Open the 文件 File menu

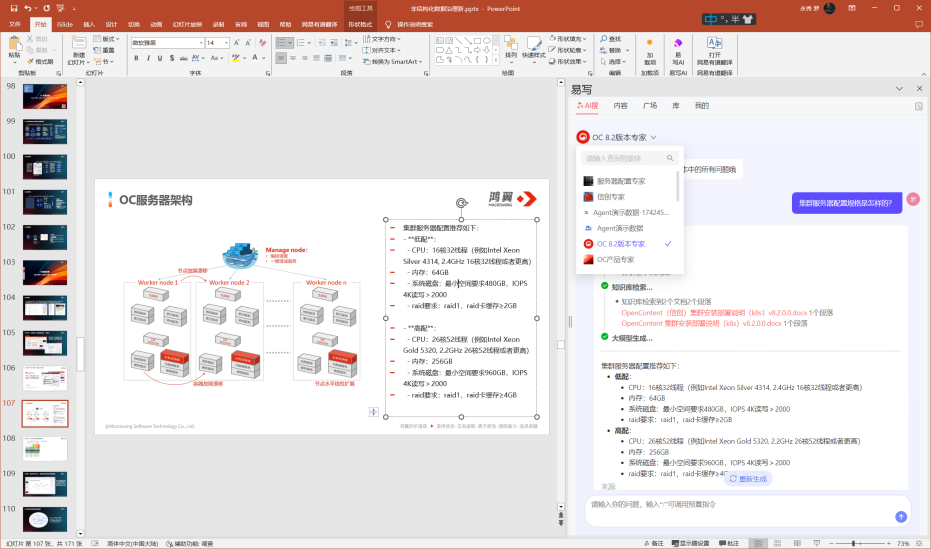(15, 24)
